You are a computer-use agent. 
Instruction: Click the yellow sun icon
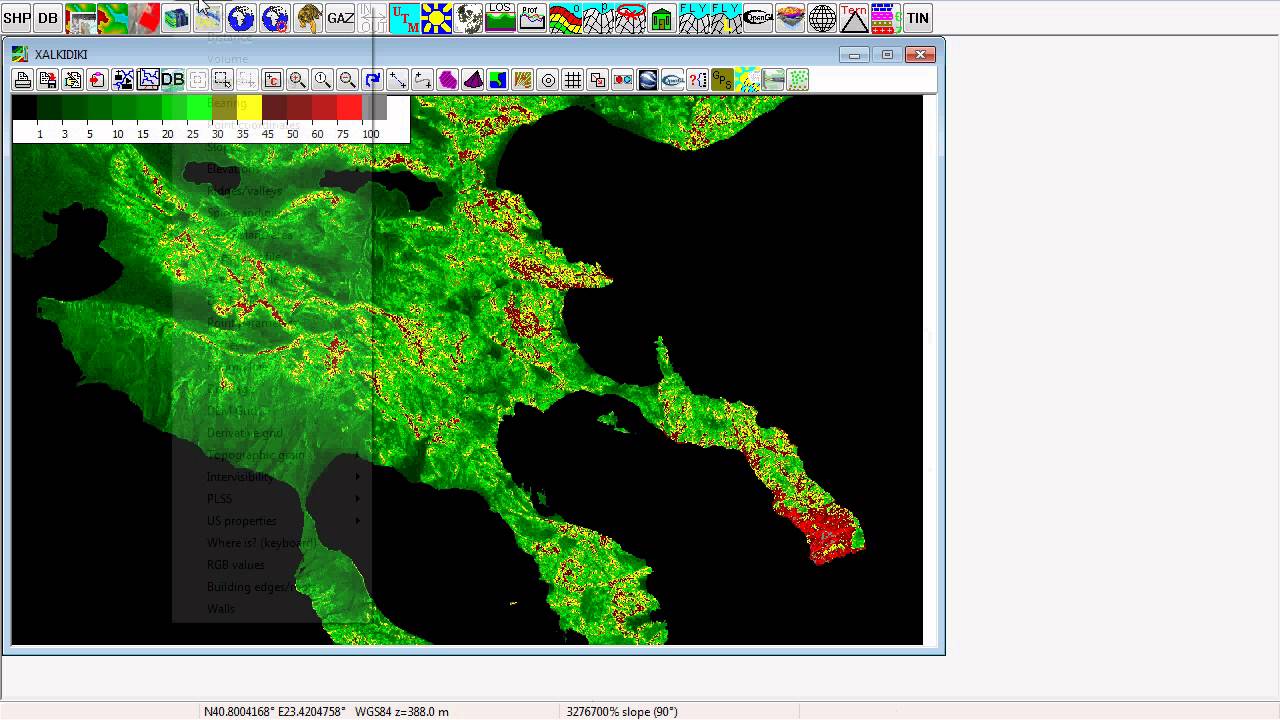[436, 18]
